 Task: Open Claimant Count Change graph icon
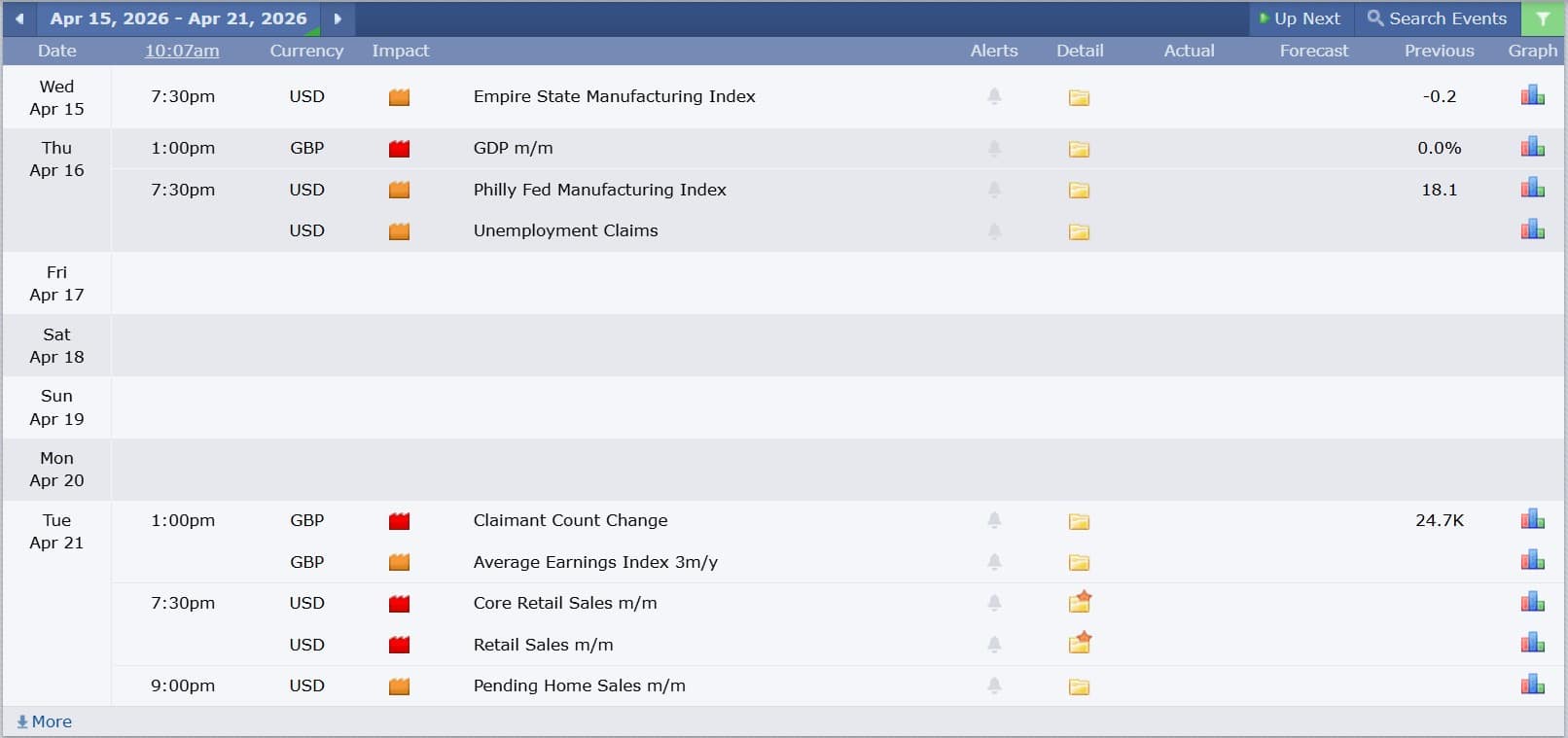pyautogui.click(x=1533, y=519)
